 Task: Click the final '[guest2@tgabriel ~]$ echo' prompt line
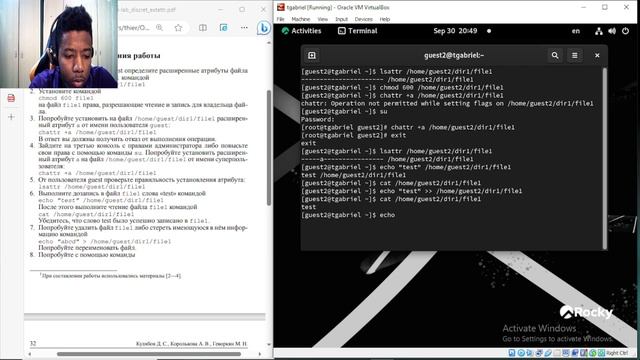tap(348, 215)
